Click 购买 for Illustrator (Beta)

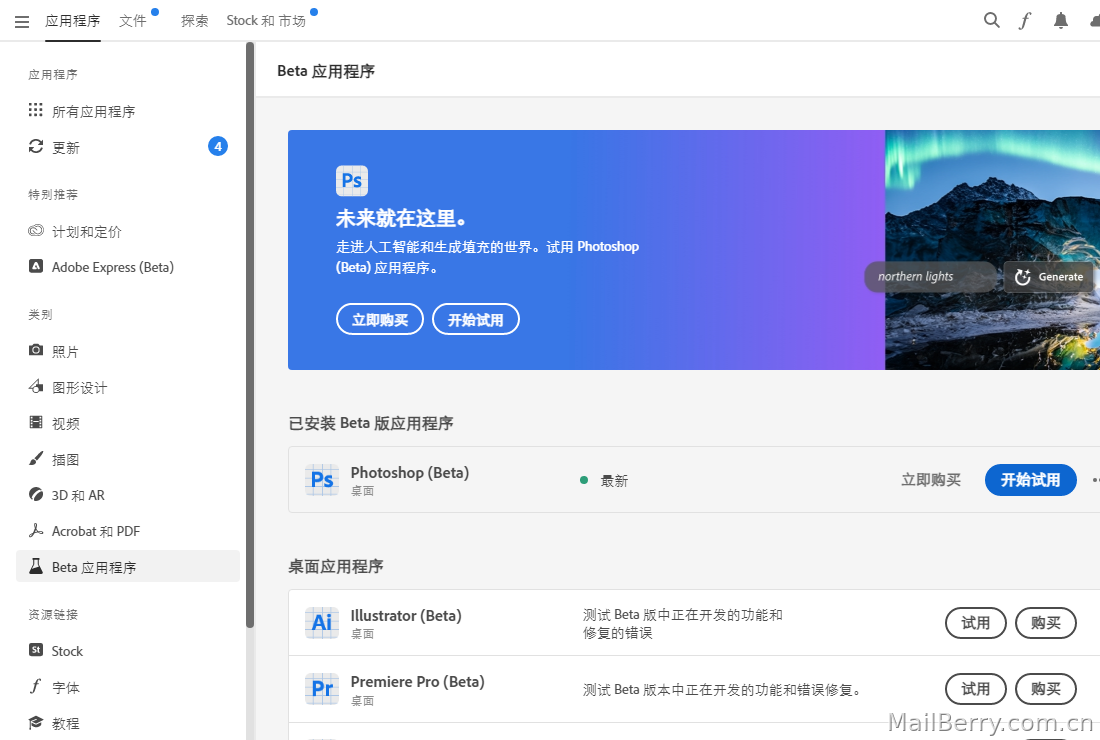pyautogui.click(x=1046, y=623)
